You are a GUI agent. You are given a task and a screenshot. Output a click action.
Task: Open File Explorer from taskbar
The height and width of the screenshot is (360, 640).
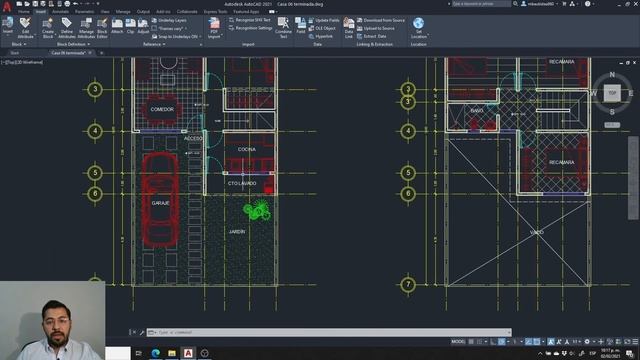coord(172,353)
